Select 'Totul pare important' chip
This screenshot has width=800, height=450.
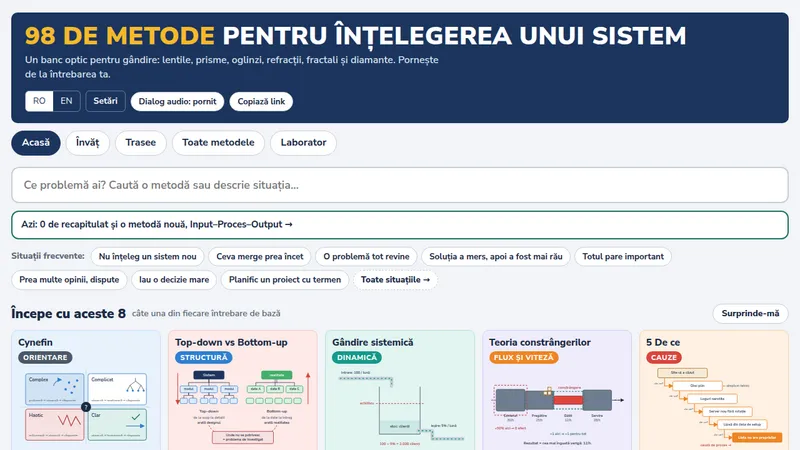[623, 257]
